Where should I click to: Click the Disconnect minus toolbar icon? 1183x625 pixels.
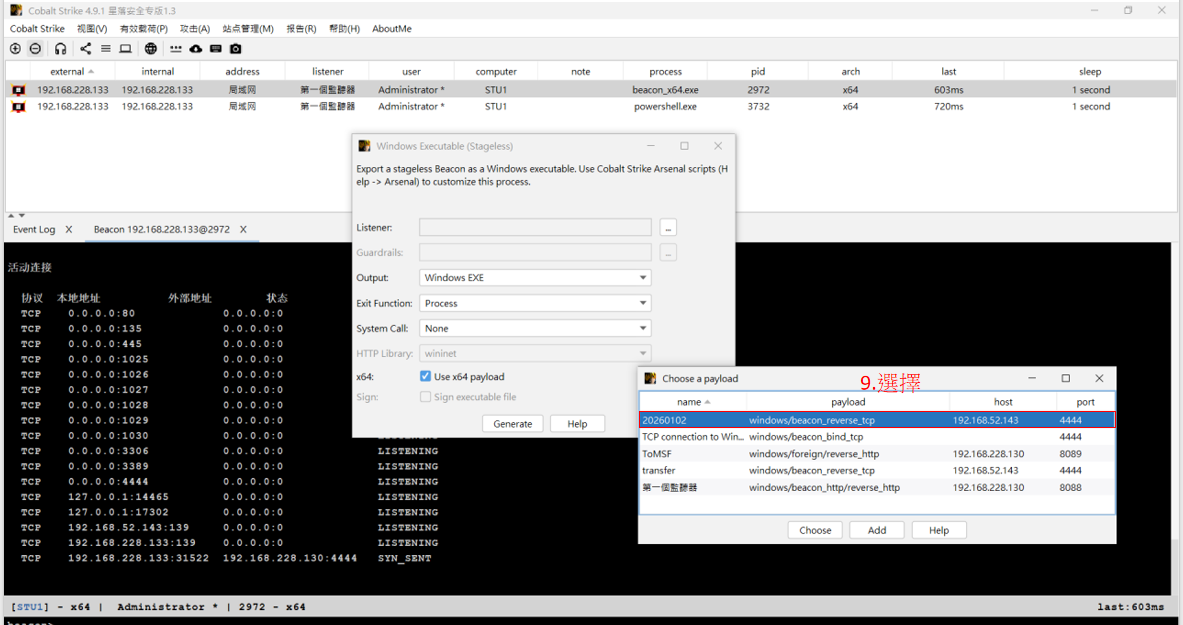pos(35,48)
